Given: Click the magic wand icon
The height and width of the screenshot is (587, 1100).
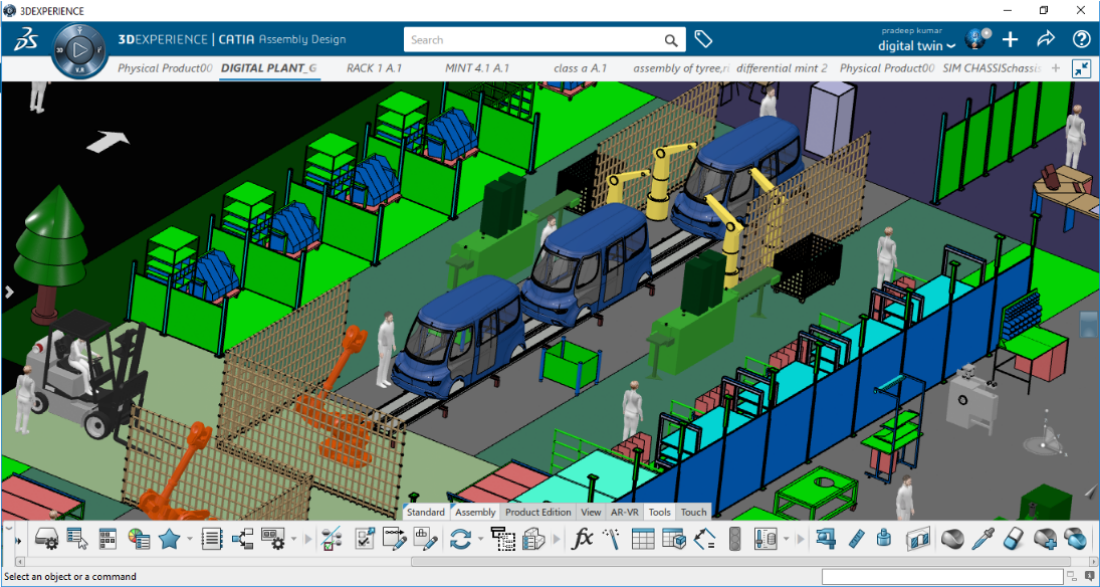Looking at the screenshot, I should point(611,539).
